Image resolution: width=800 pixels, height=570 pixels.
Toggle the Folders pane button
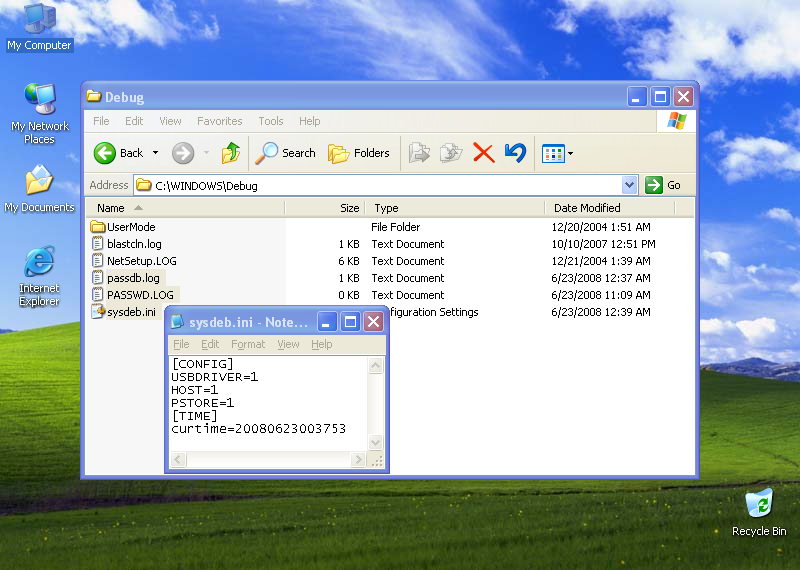[x=359, y=153]
